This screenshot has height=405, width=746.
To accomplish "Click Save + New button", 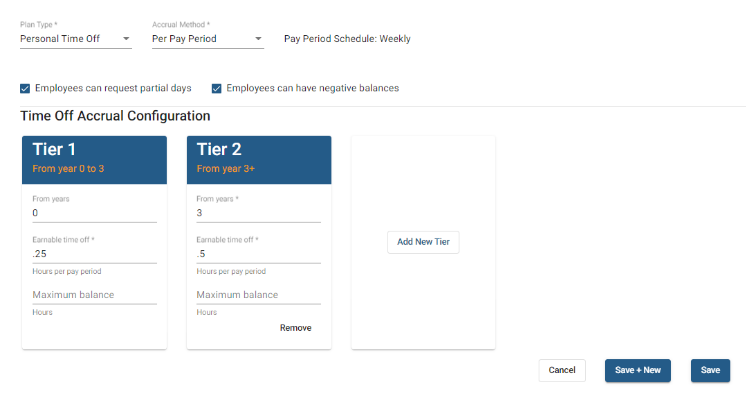I will click(x=637, y=370).
